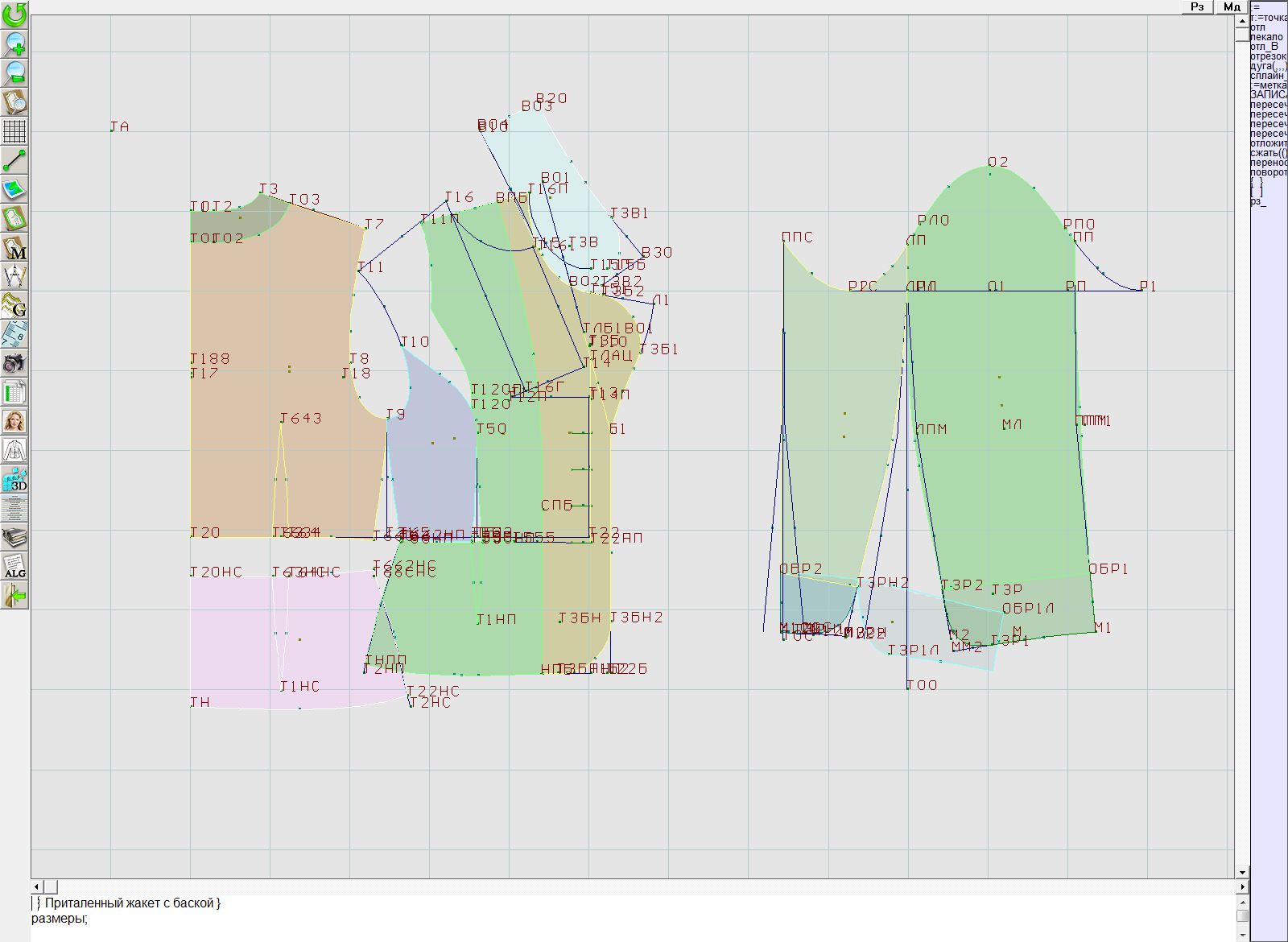Open the woman portrait icon

click(14, 421)
